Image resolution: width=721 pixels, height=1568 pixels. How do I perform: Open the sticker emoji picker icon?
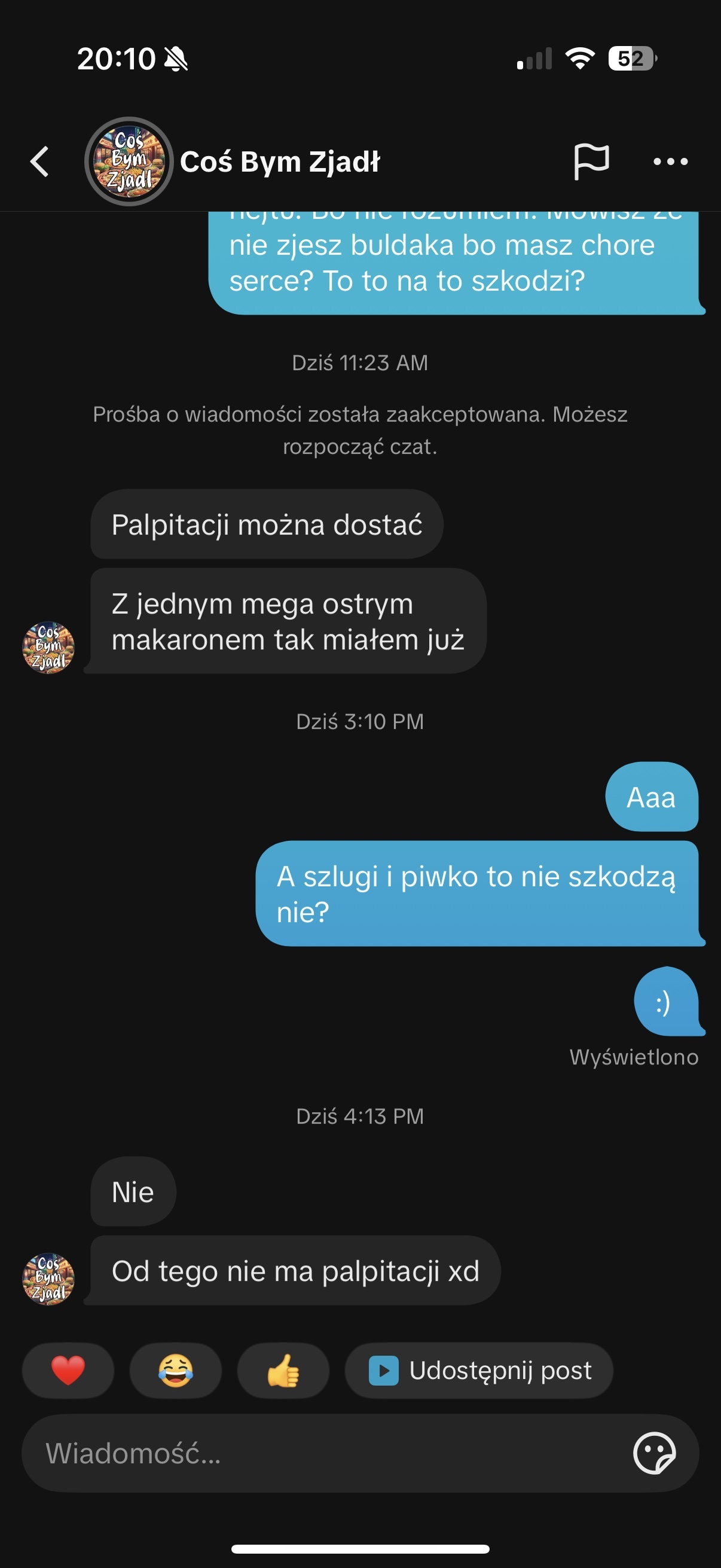click(655, 1454)
